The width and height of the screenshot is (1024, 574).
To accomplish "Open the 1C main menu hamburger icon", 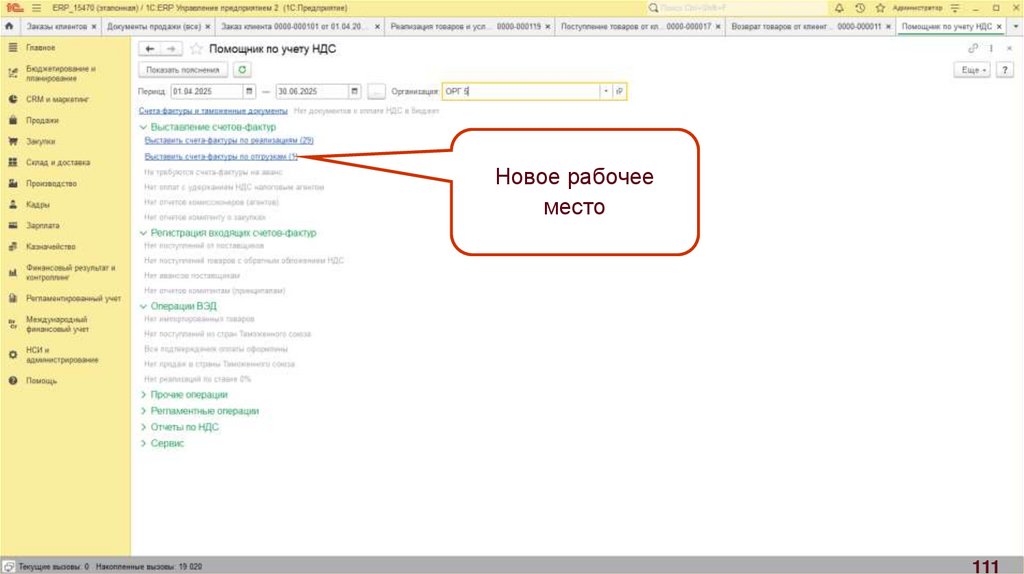I will click(x=36, y=8).
